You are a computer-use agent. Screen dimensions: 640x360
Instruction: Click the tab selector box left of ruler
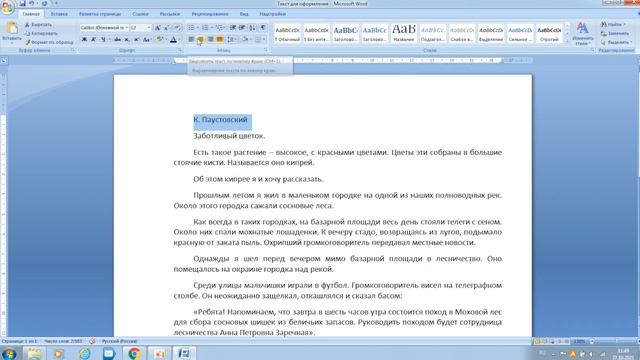pos(4,61)
